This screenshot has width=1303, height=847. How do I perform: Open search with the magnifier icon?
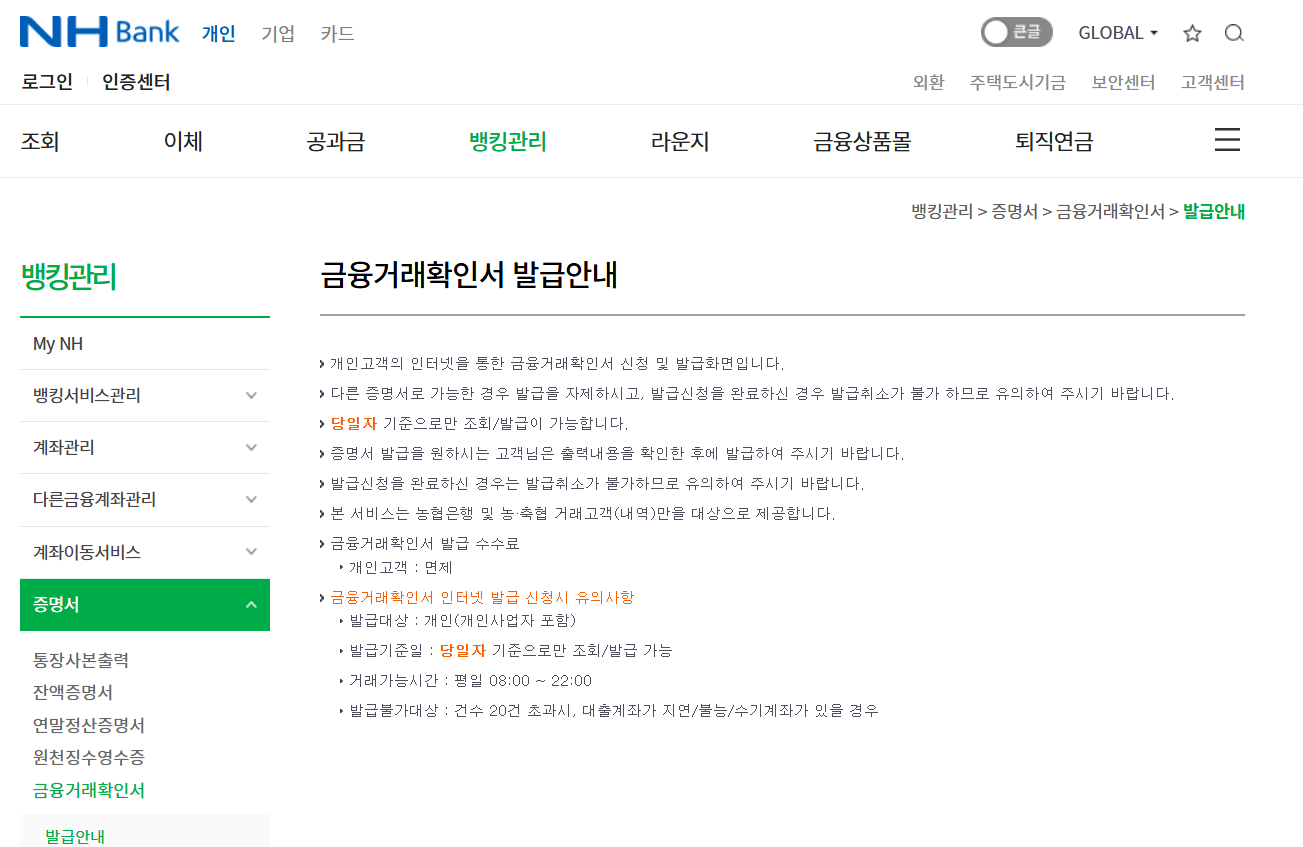1234,33
